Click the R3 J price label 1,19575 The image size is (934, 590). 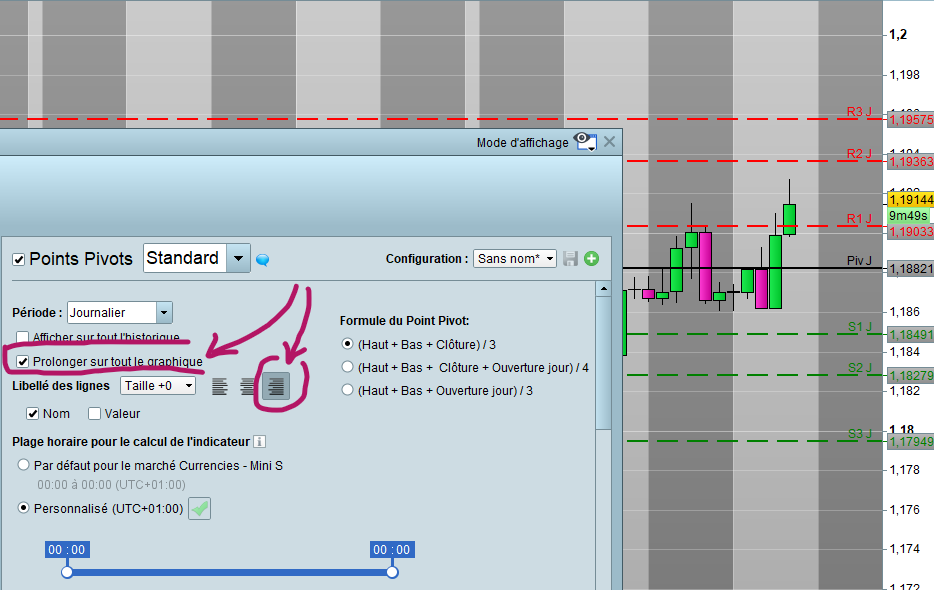pos(911,120)
